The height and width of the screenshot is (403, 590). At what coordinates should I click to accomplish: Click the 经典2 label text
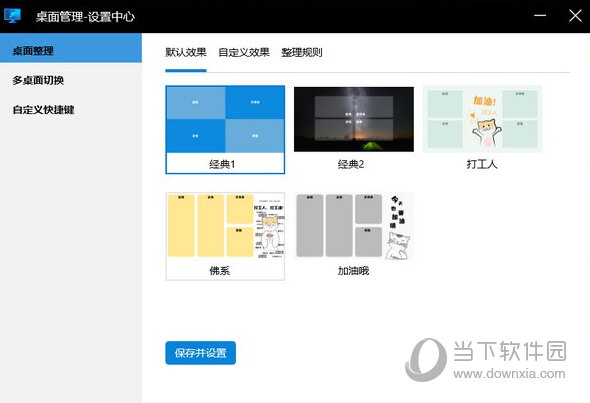tap(351, 164)
